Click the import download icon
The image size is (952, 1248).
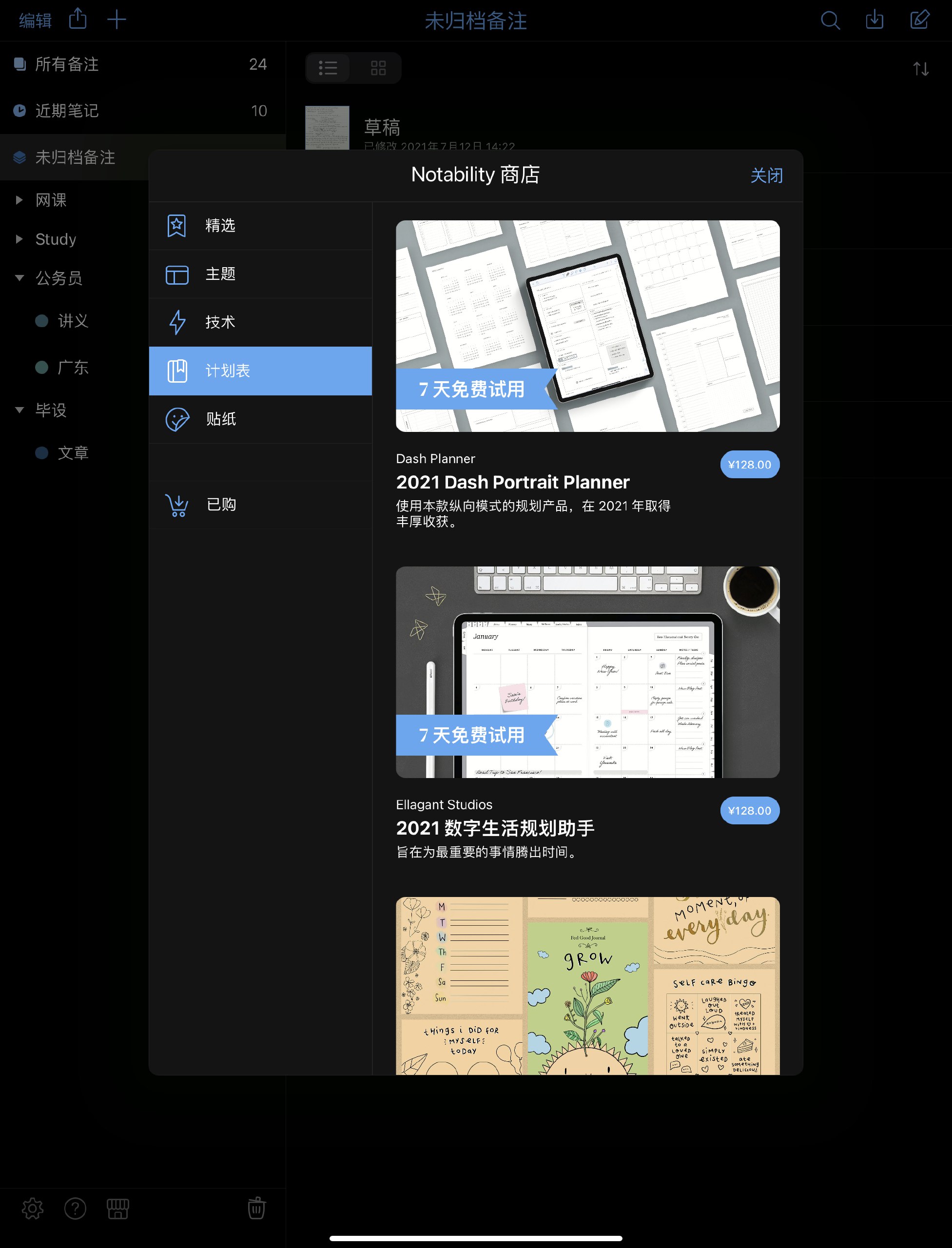coord(874,20)
